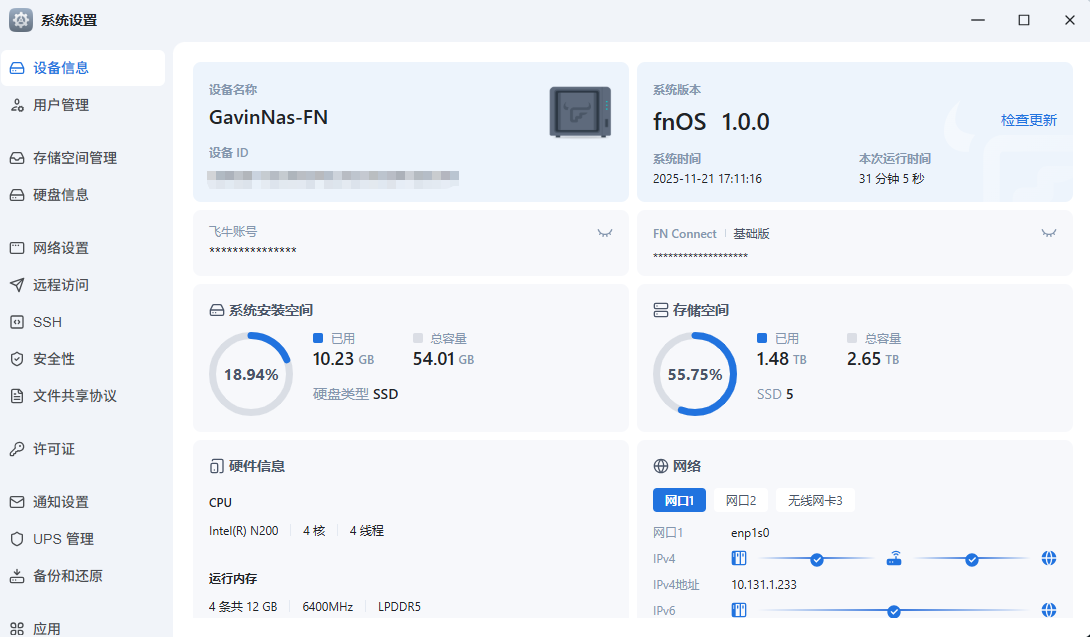Viewport: 1090px width, 637px height.
Task: Click the SSH terminal icon
Action: [17, 322]
